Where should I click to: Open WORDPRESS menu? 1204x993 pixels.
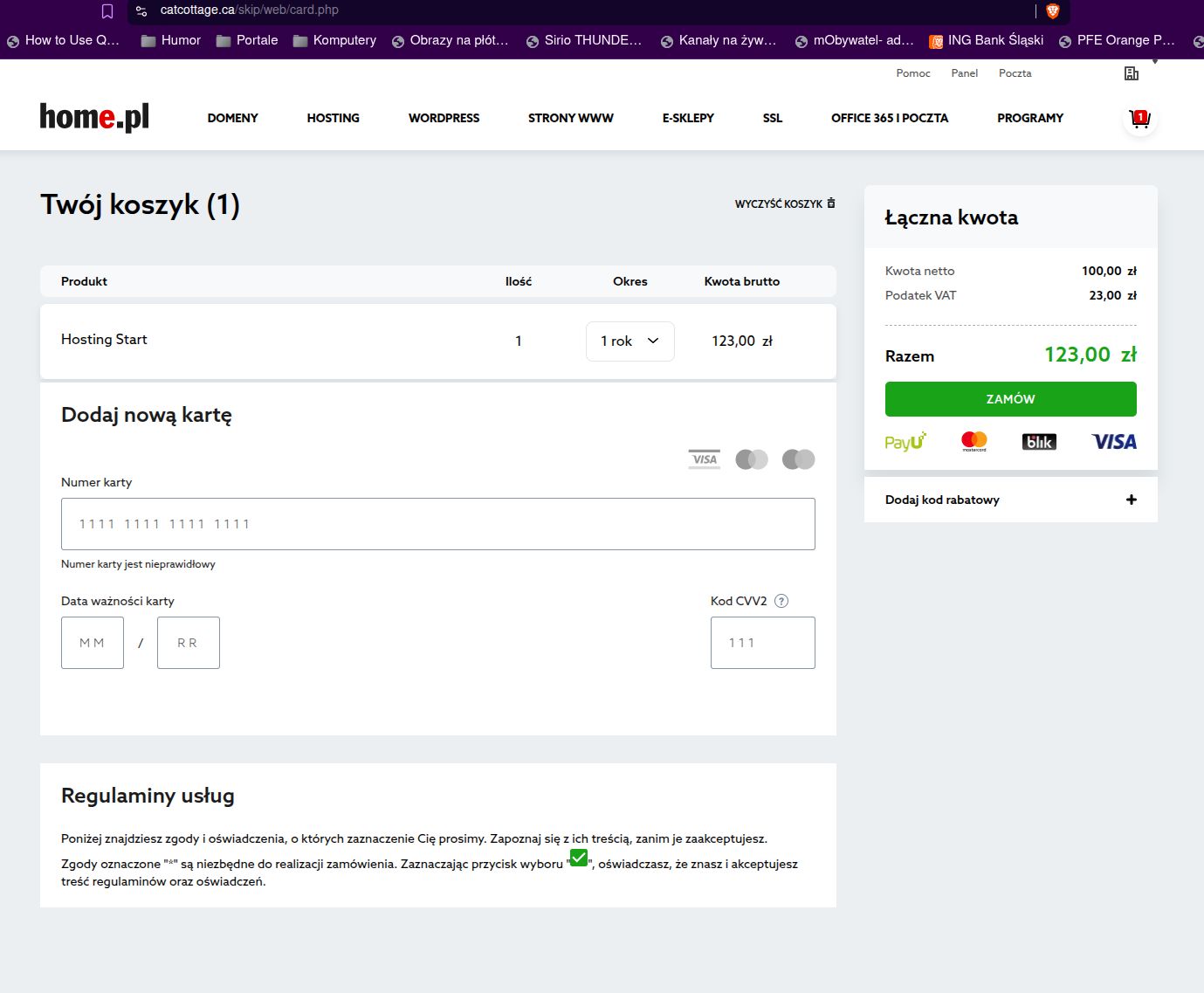(444, 118)
